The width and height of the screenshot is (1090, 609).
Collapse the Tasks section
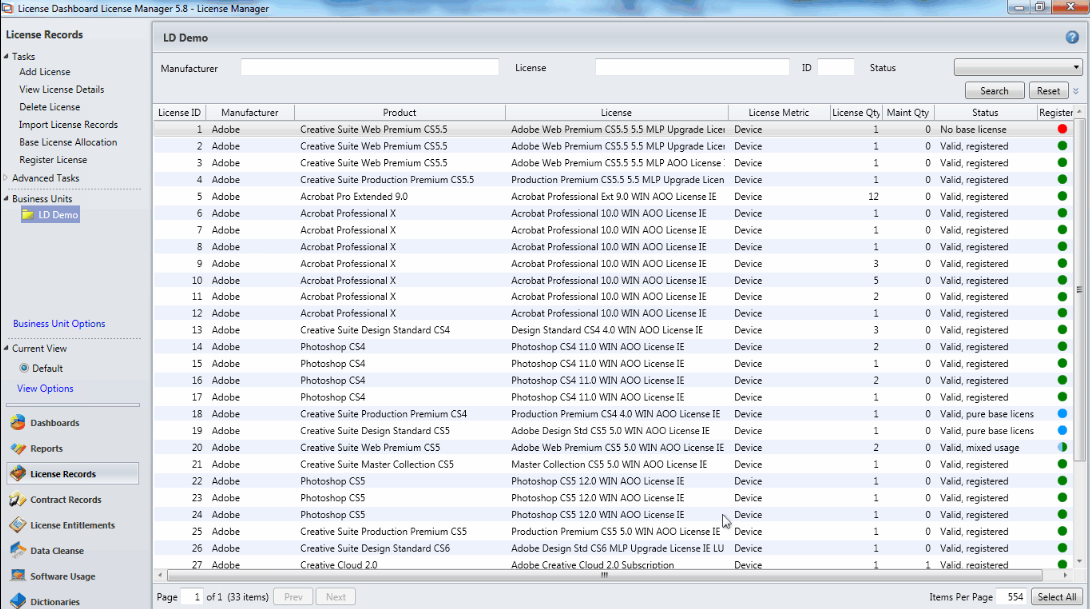tap(7, 57)
